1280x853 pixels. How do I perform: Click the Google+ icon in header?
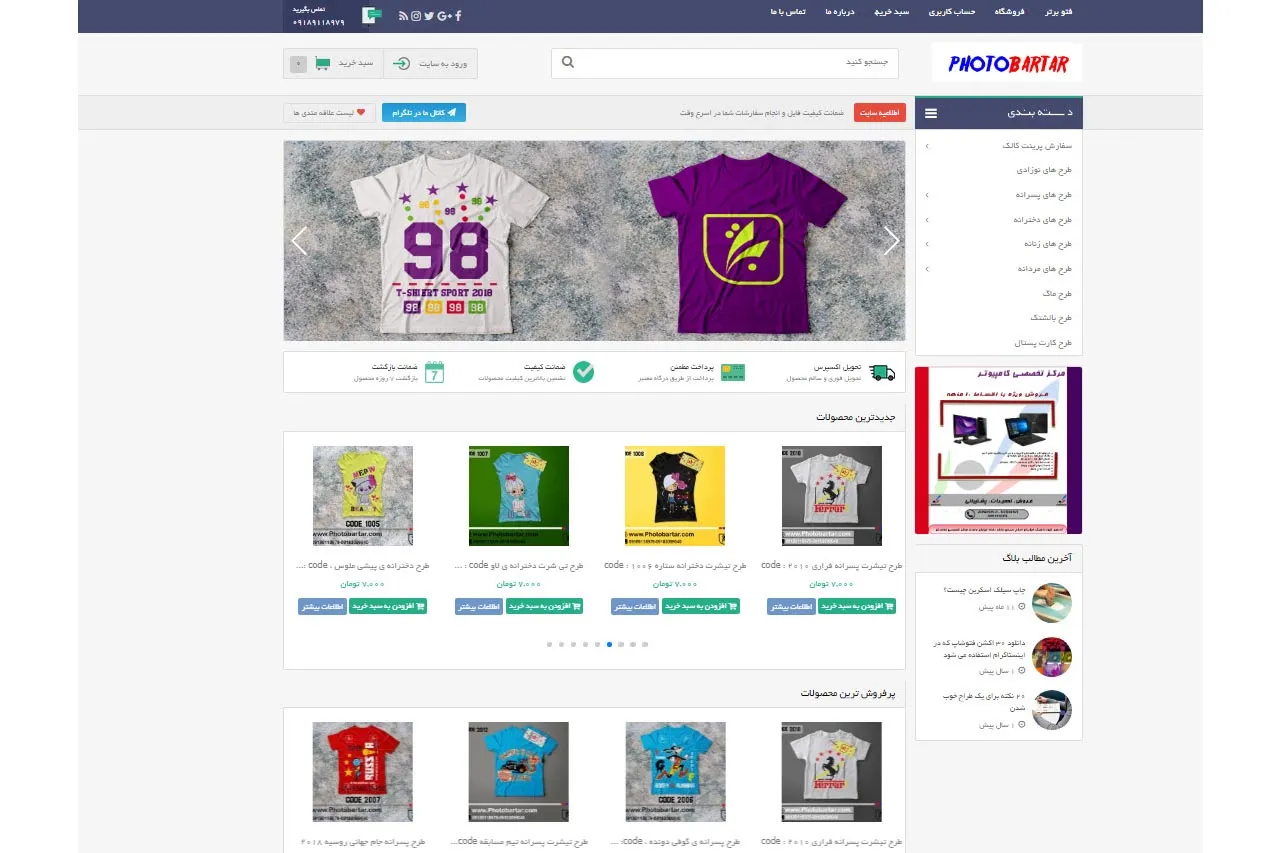click(444, 15)
